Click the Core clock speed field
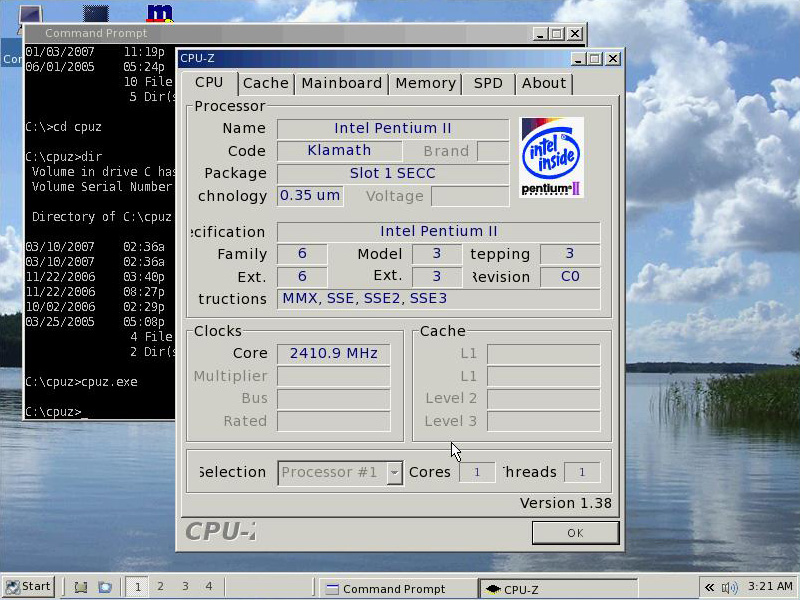This screenshot has height=600, width=800. coord(333,353)
